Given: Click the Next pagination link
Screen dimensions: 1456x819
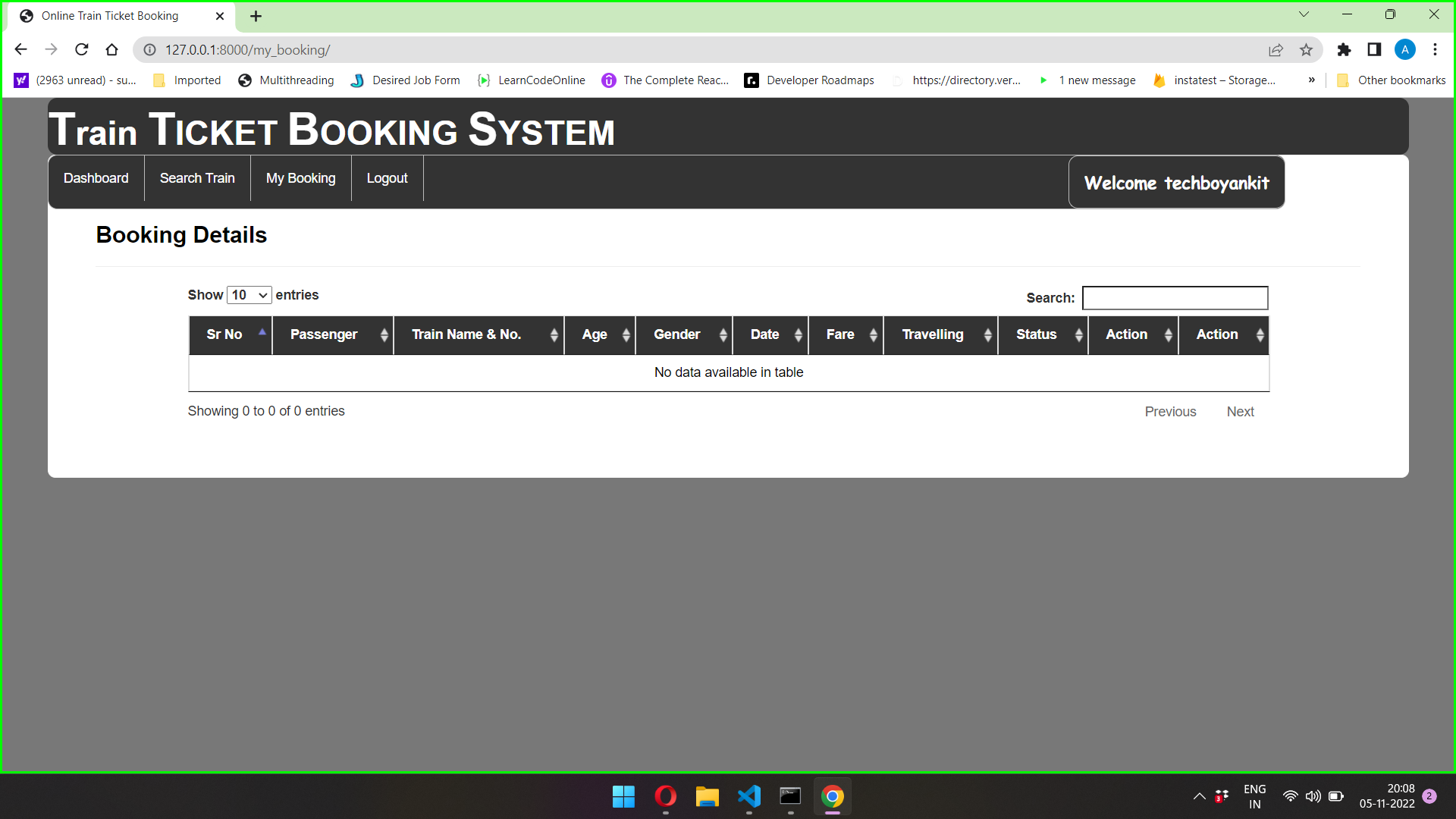Looking at the screenshot, I should [x=1240, y=411].
